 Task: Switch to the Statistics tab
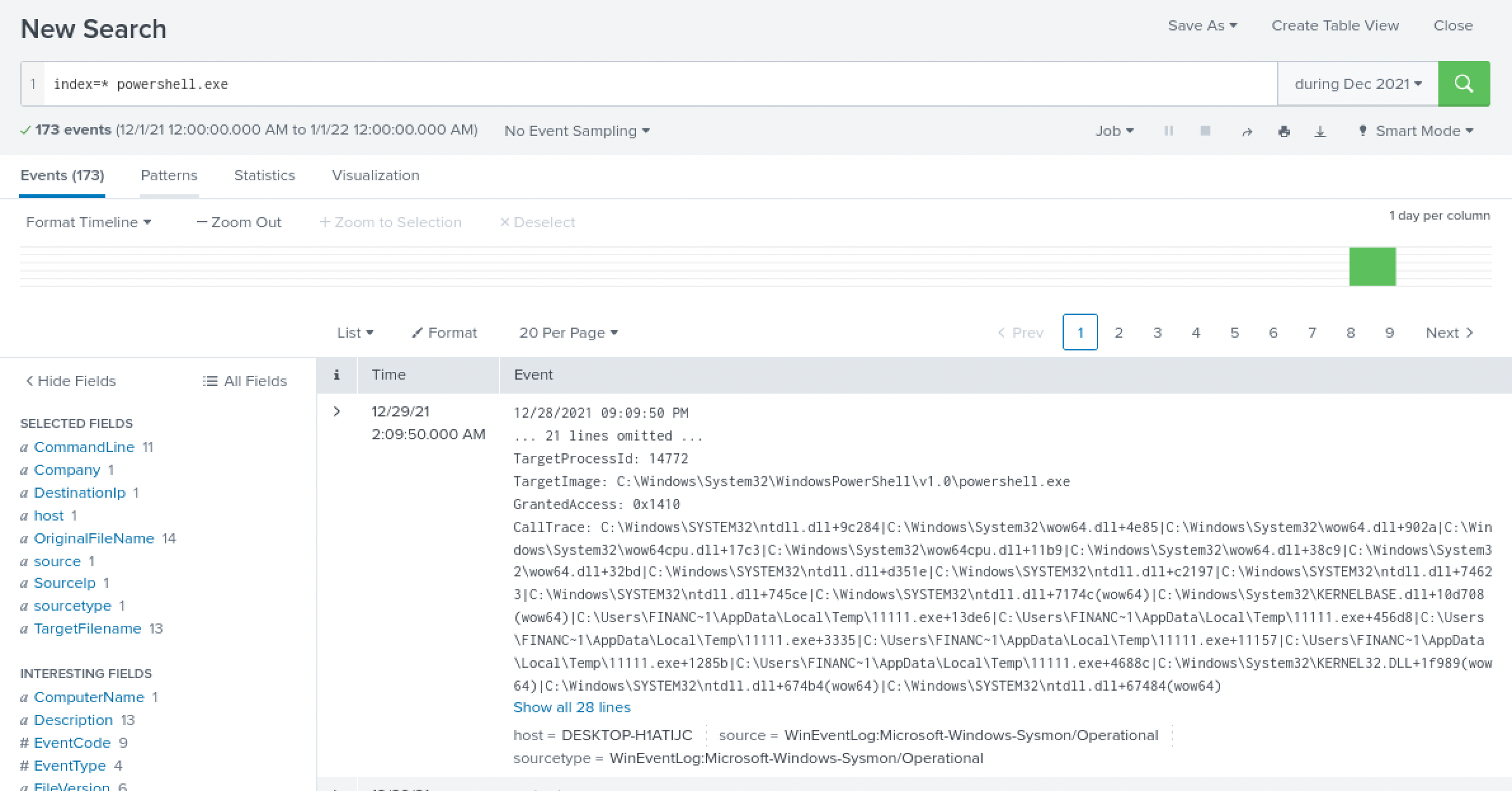click(x=265, y=175)
